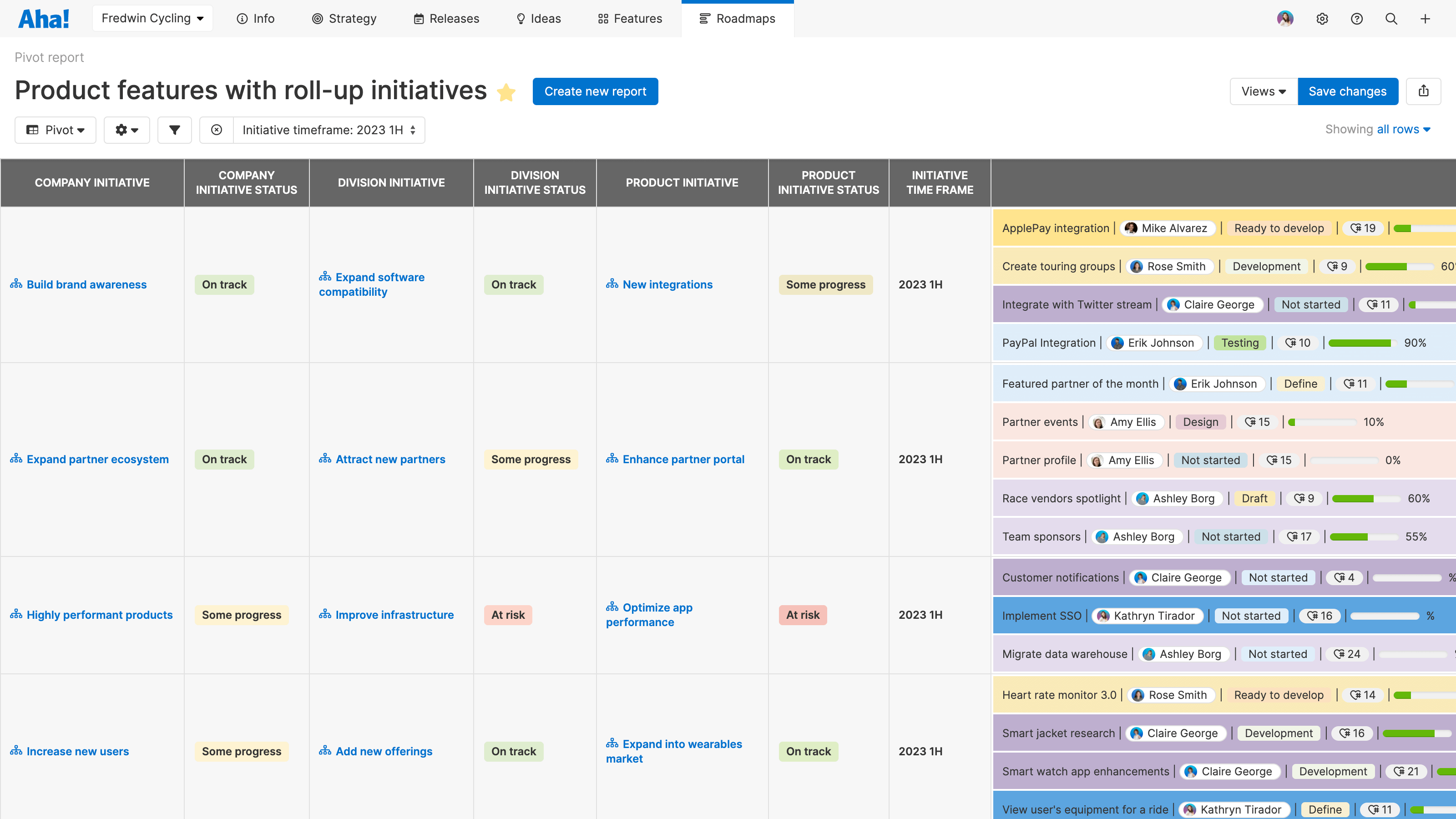Toggle the favorite star next to report title
Image resolution: width=1456 pixels, height=819 pixels.
tap(506, 92)
